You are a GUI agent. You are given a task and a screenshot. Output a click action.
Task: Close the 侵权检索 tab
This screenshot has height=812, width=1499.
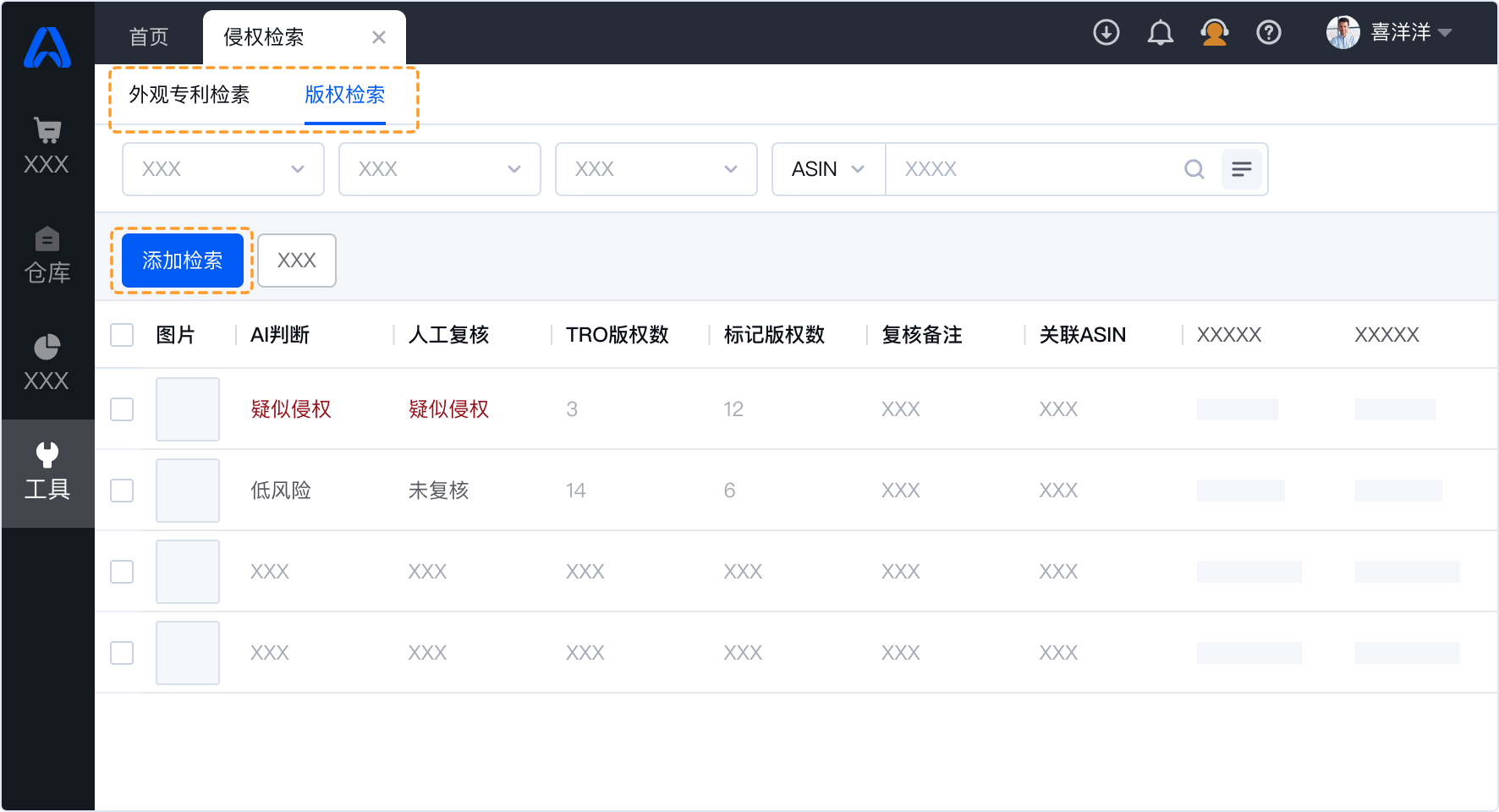point(379,37)
